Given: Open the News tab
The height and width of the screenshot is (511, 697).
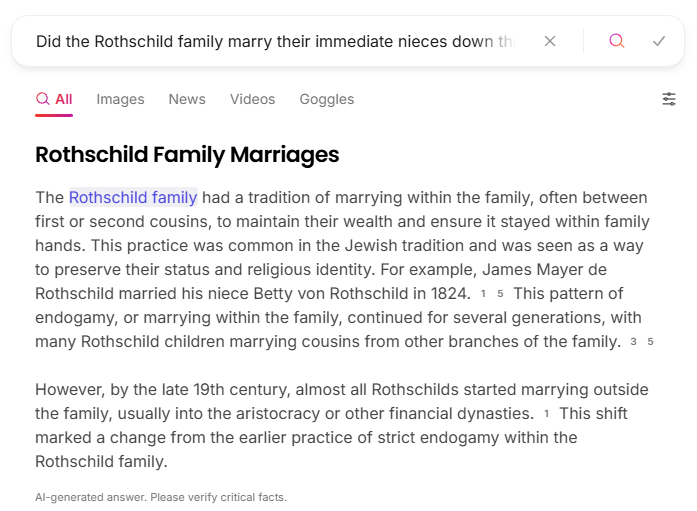Looking at the screenshot, I should pyautogui.click(x=187, y=99).
